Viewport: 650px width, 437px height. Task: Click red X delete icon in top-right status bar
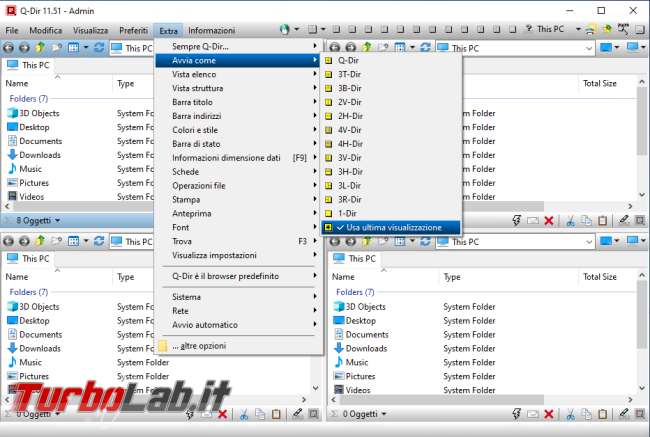(549, 221)
